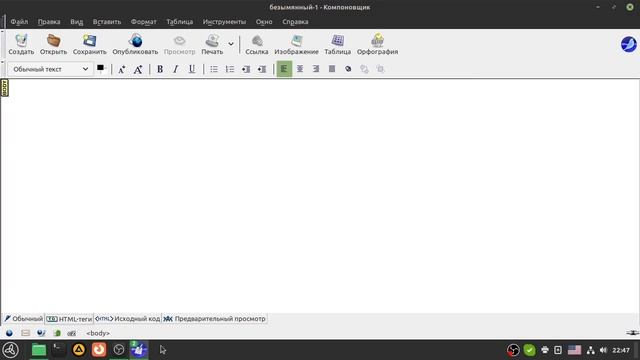Save the page with the Сохранить icon
Image resolution: width=640 pixels, height=360 pixels.
pyautogui.click(x=89, y=44)
